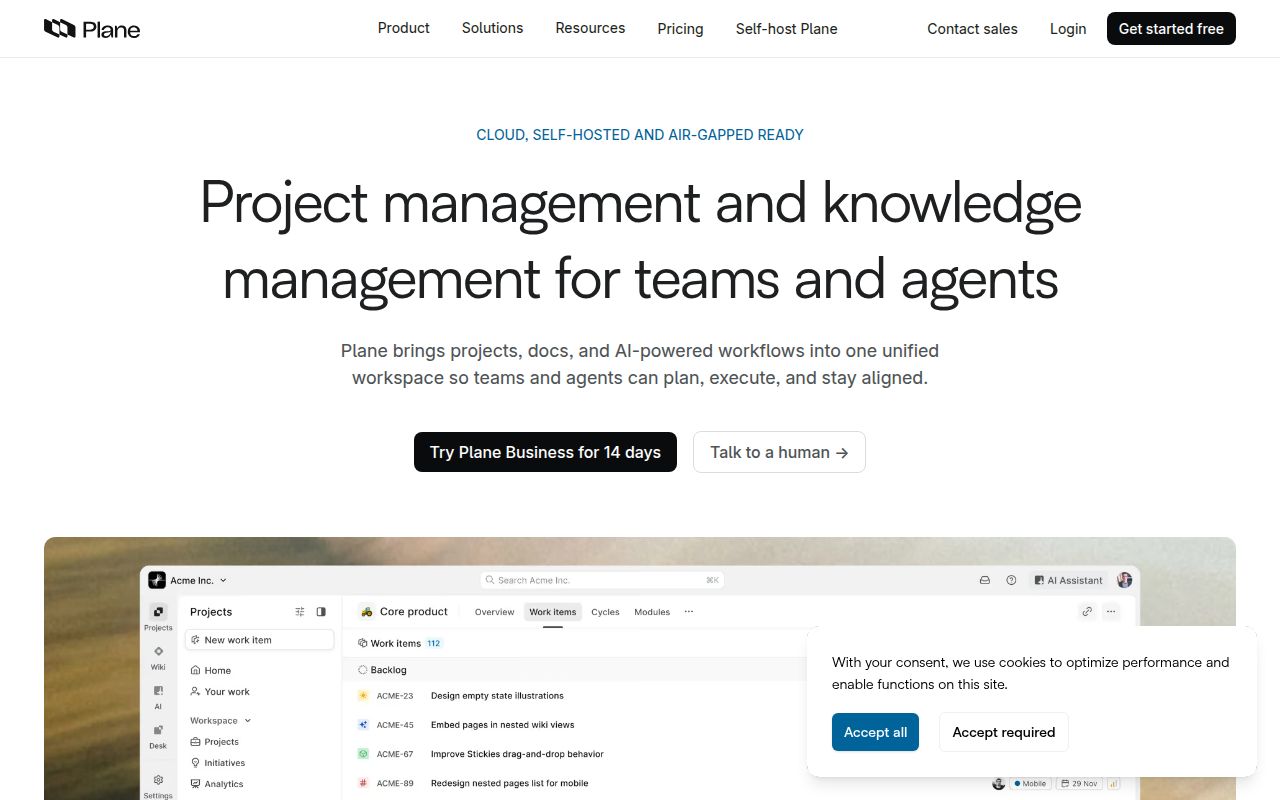
Task: Click the help question mark icon
Action: coord(1011,580)
